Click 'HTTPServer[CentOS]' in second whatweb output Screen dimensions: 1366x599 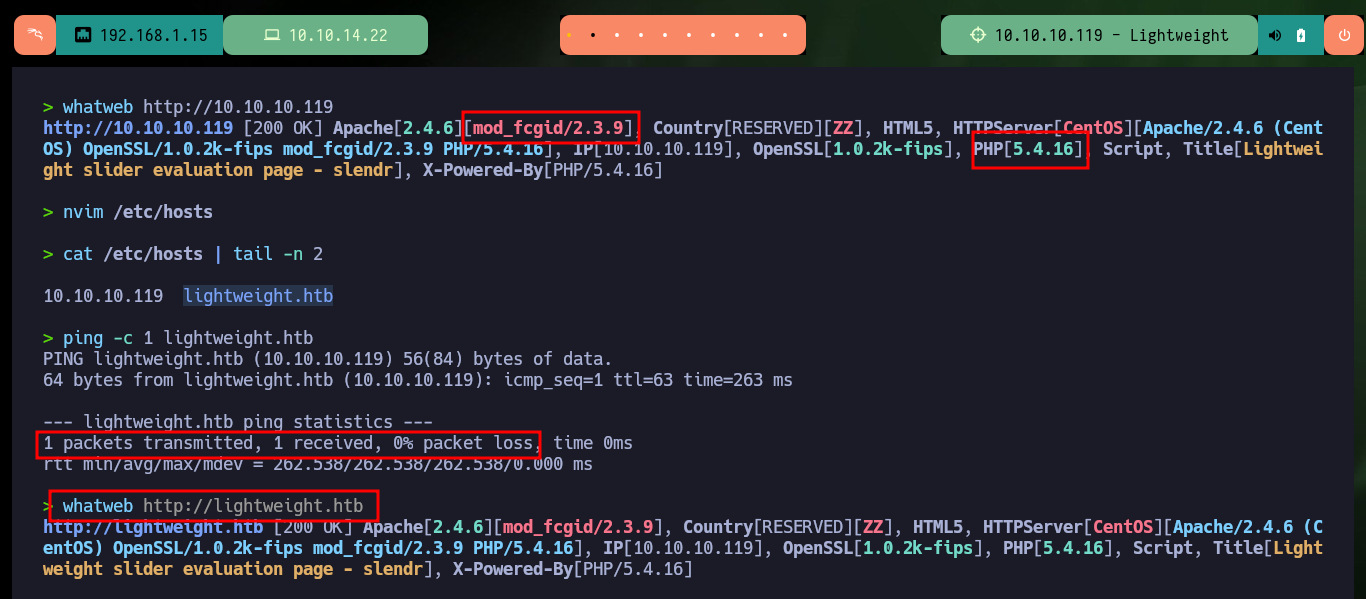1073,527
